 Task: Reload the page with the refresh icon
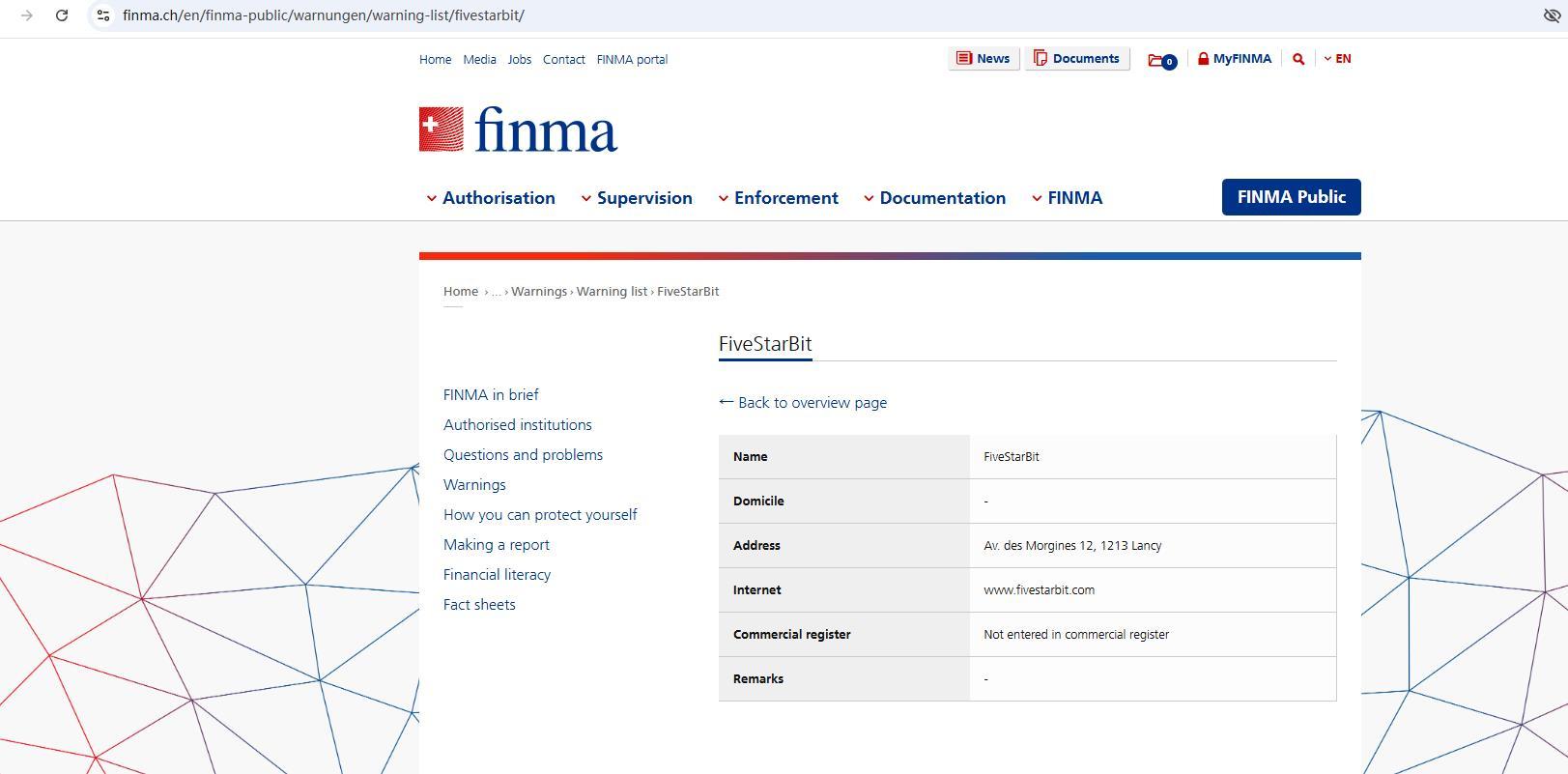[x=62, y=15]
